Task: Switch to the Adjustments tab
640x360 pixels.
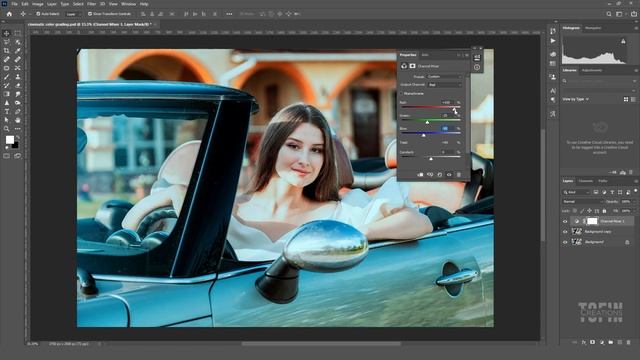Action: click(591, 70)
